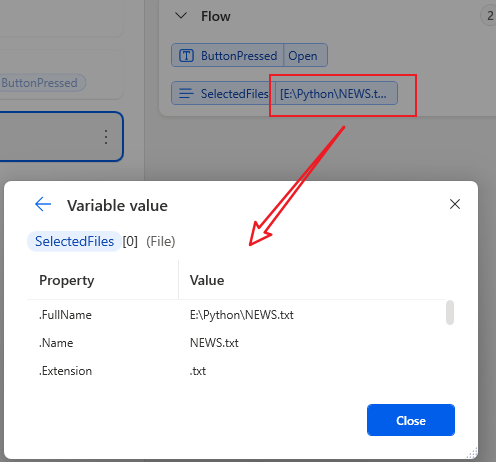
Task: Click the SelectedFiles list variable icon
Action: (186, 93)
